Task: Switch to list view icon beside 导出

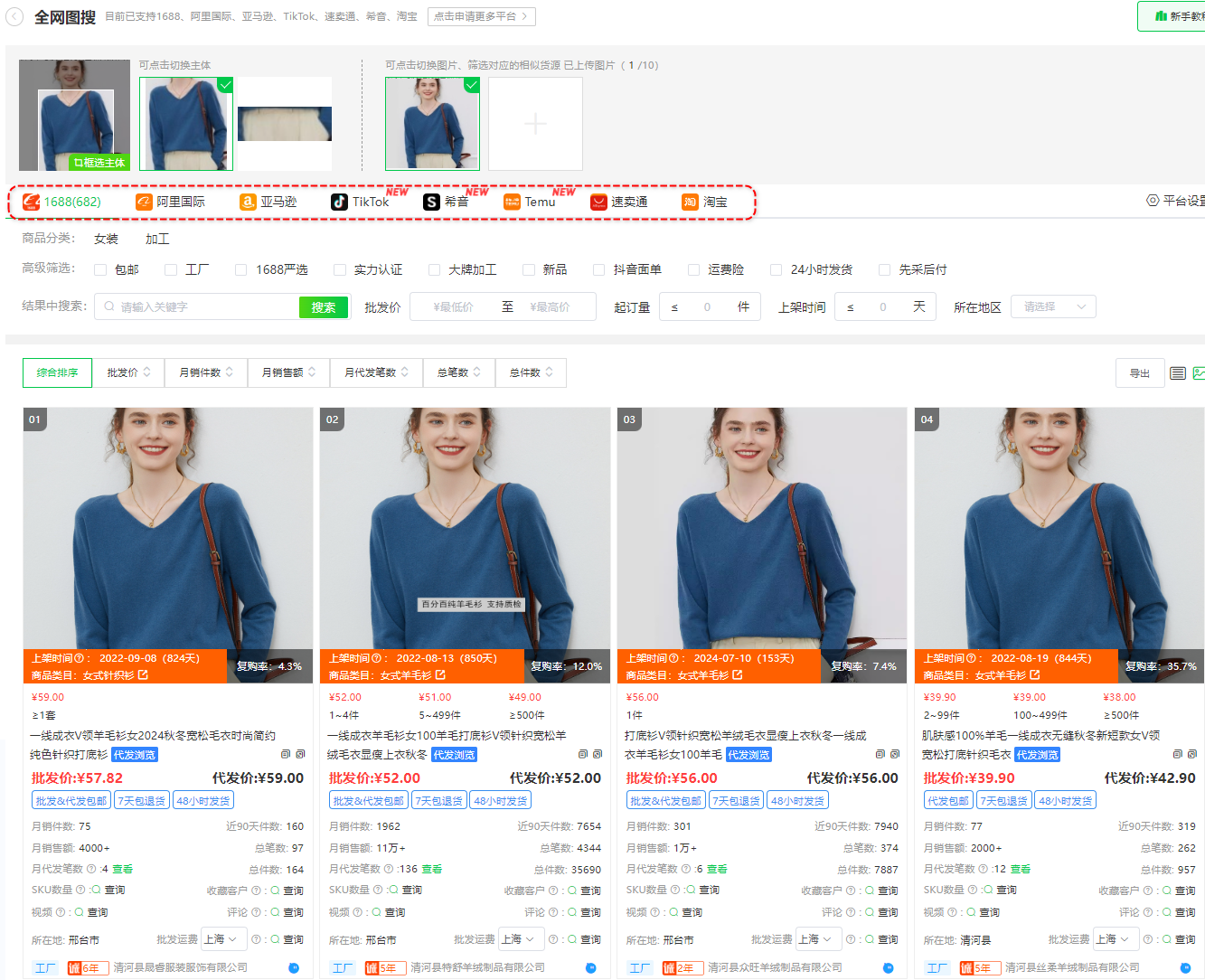Action: (1177, 372)
